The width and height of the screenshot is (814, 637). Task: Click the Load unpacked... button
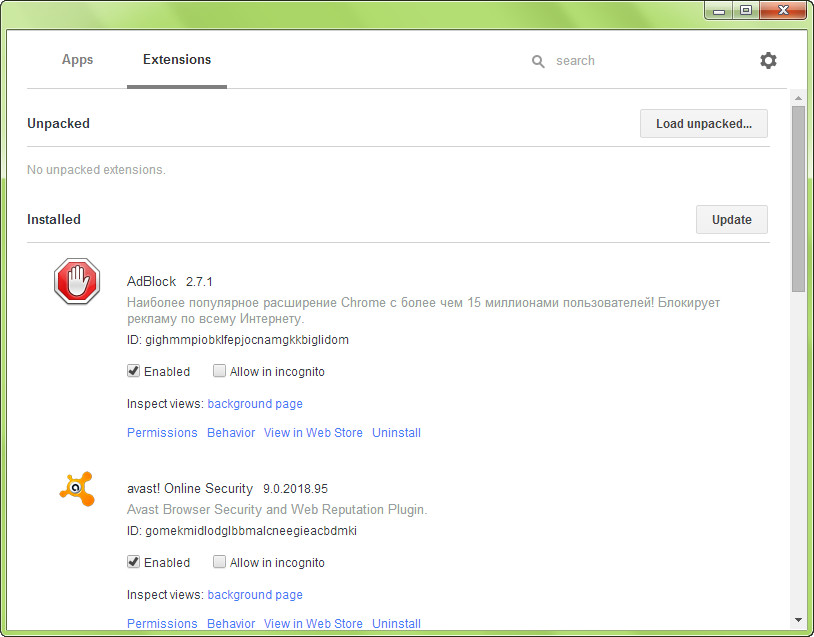click(x=703, y=124)
